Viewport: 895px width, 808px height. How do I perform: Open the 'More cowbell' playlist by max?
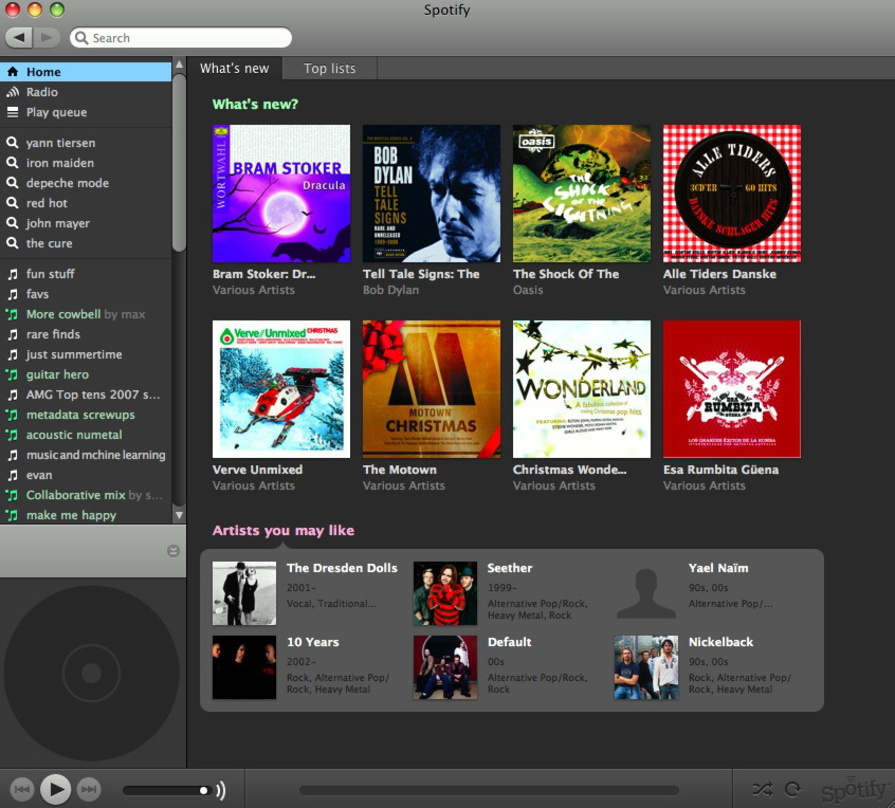[x=86, y=314]
